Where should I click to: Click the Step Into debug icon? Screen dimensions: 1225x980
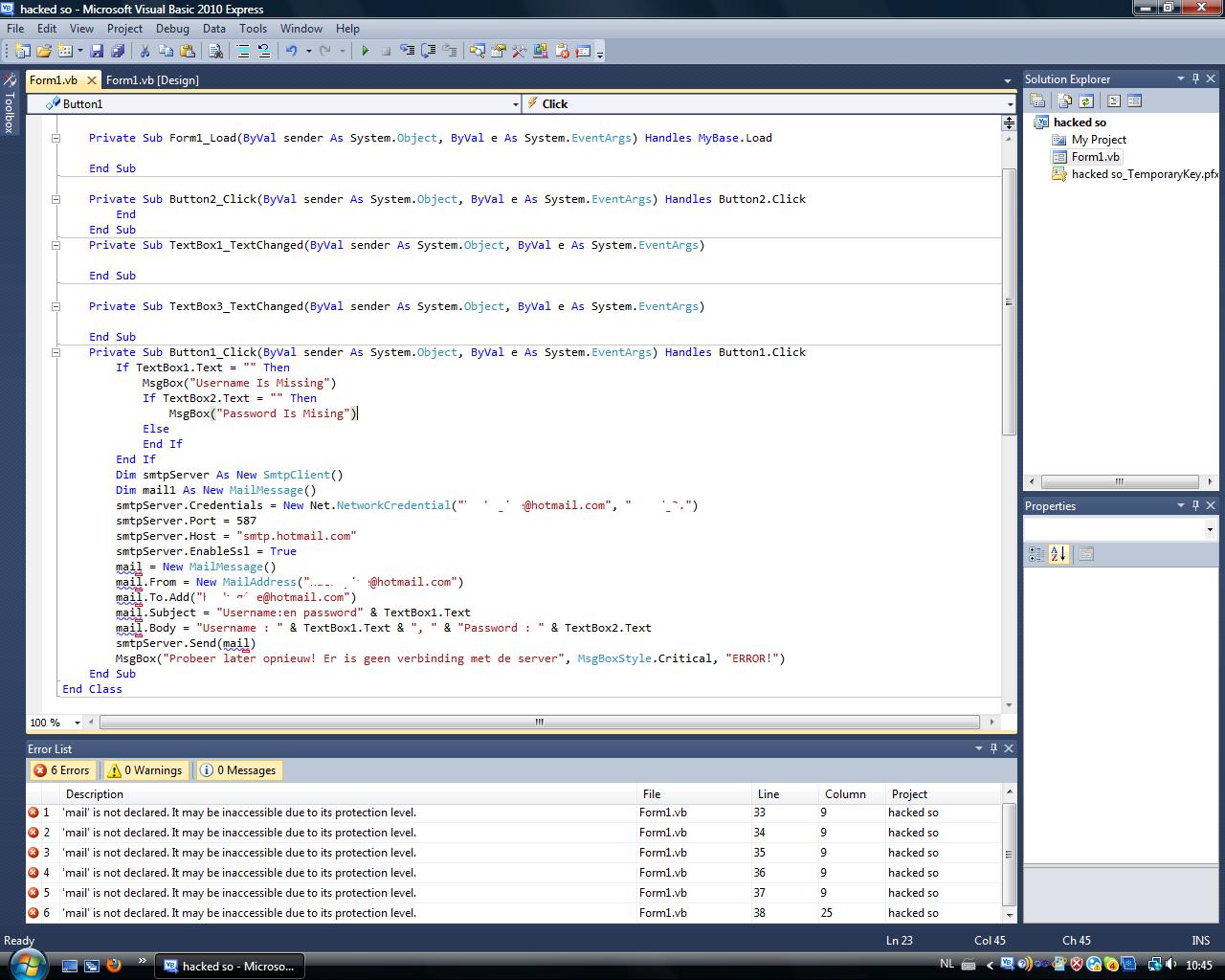pos(407,51)
